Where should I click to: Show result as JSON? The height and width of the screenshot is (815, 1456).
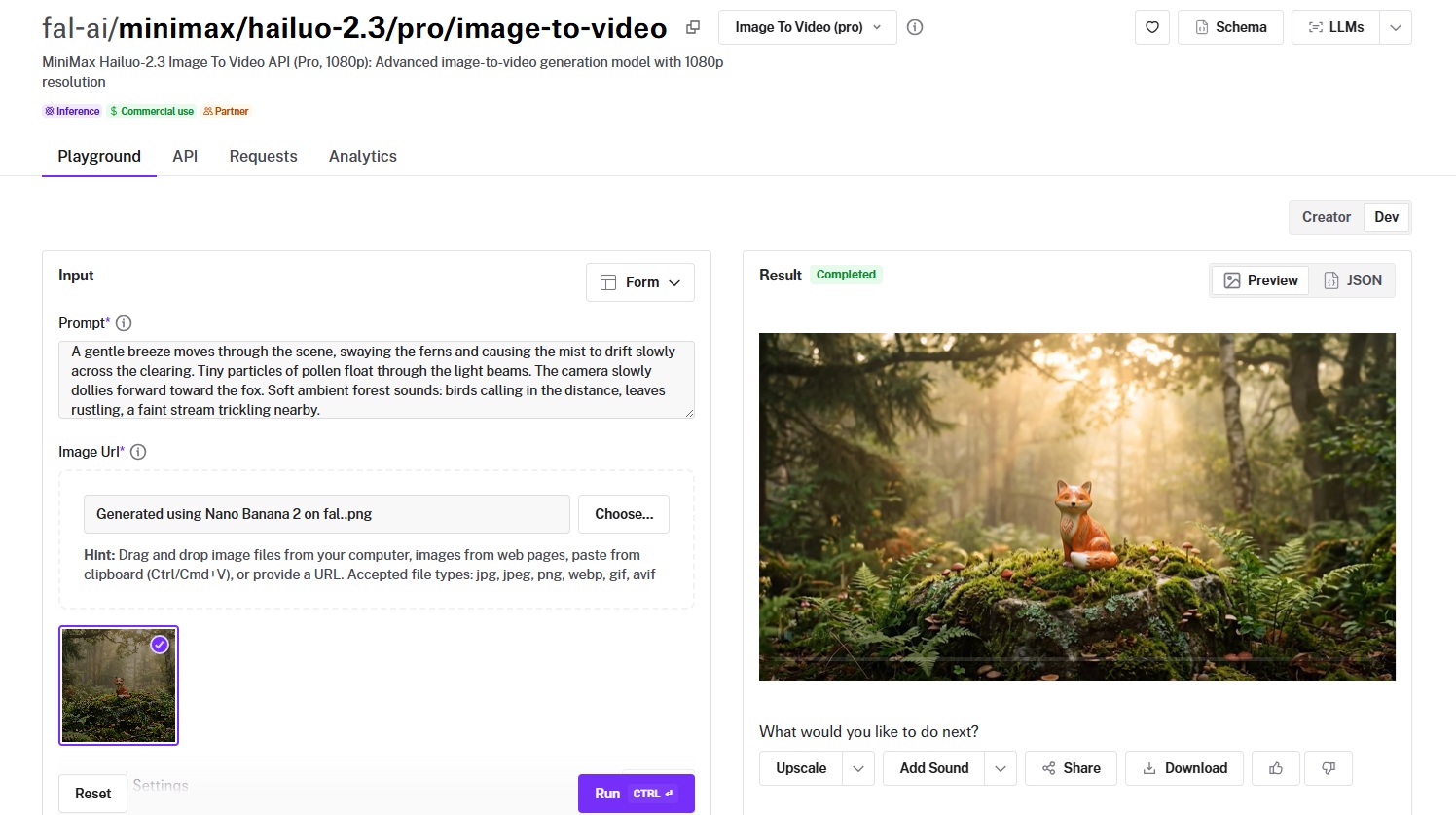tap(1353, 280)
